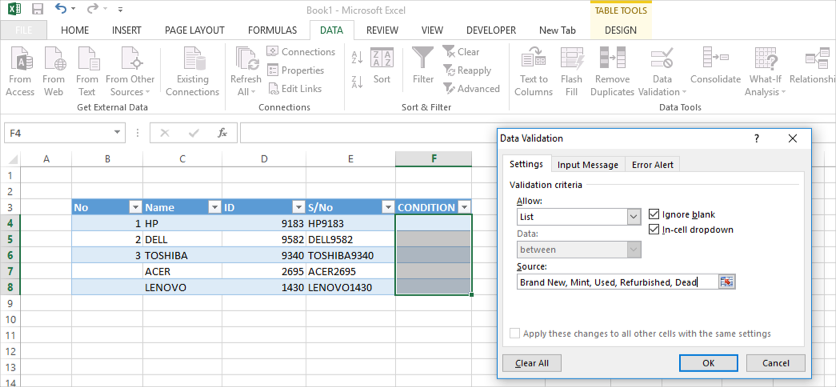Click the Redo arrow icon
This screenshot has width=836, height=387.
tap(92, 9)
